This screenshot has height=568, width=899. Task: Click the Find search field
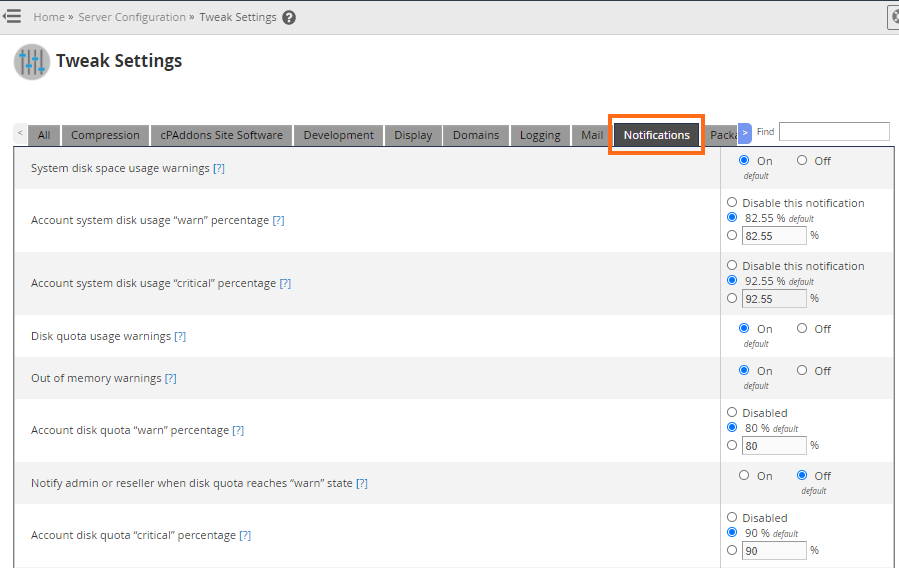pyautogui.click(x=833, y=131)
